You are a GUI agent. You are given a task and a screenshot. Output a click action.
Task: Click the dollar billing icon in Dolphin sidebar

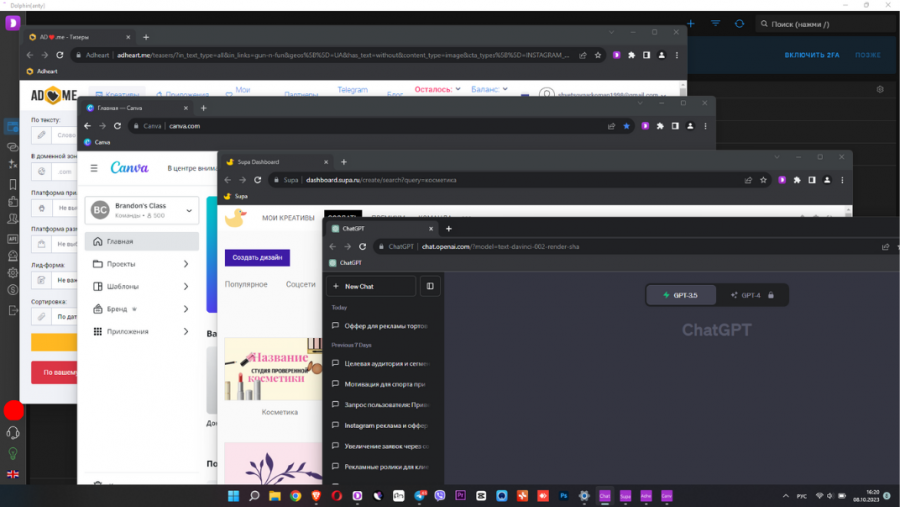click(13, 290)
